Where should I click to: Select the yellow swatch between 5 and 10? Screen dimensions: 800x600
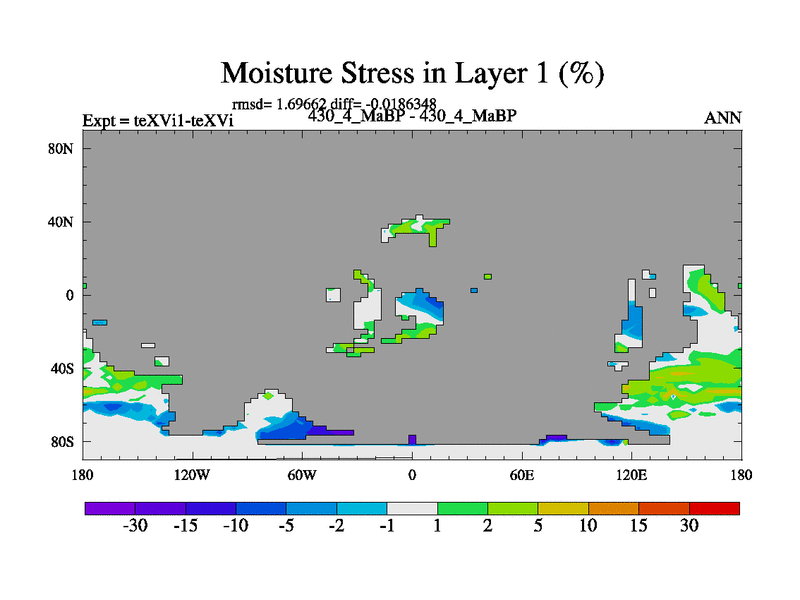(563, 508)
